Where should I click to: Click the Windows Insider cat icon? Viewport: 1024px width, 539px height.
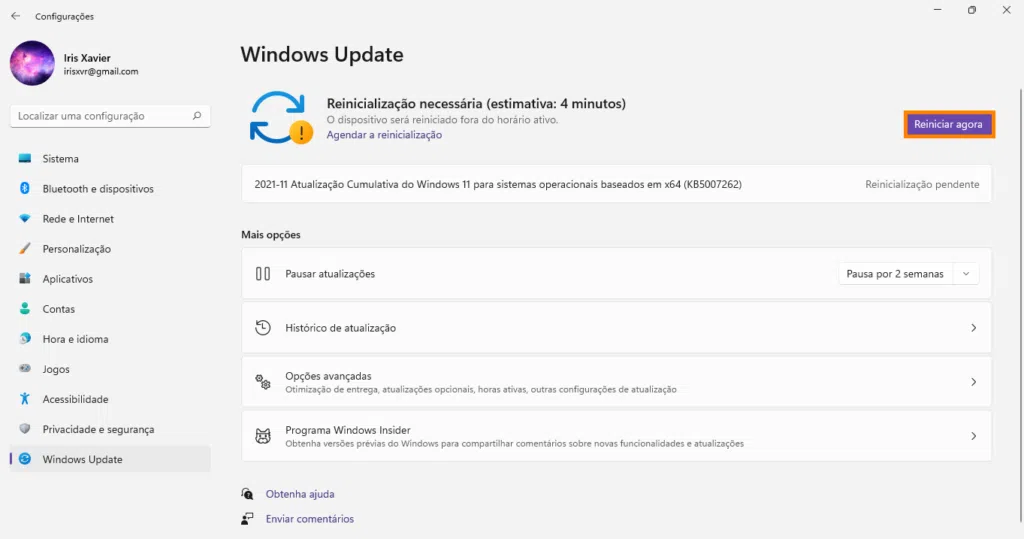tap(263, 436)
